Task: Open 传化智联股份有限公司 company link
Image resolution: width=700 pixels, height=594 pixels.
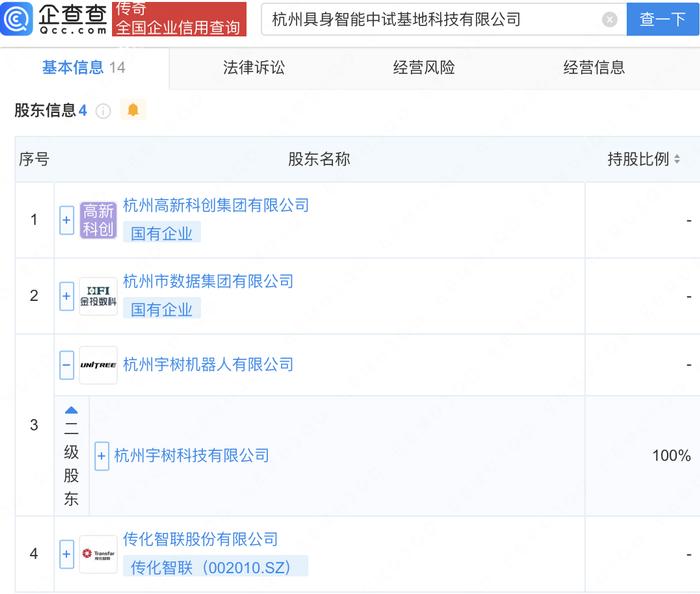Action: click(x=200, y=539)
